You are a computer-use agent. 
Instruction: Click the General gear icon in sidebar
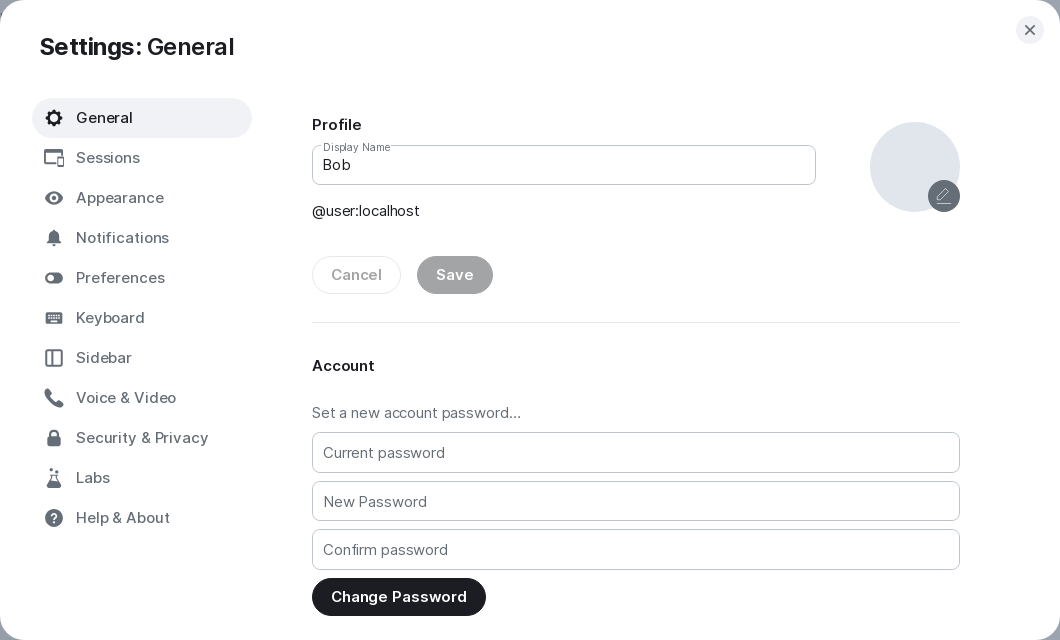pyautogui.click(x=54, y=118)
